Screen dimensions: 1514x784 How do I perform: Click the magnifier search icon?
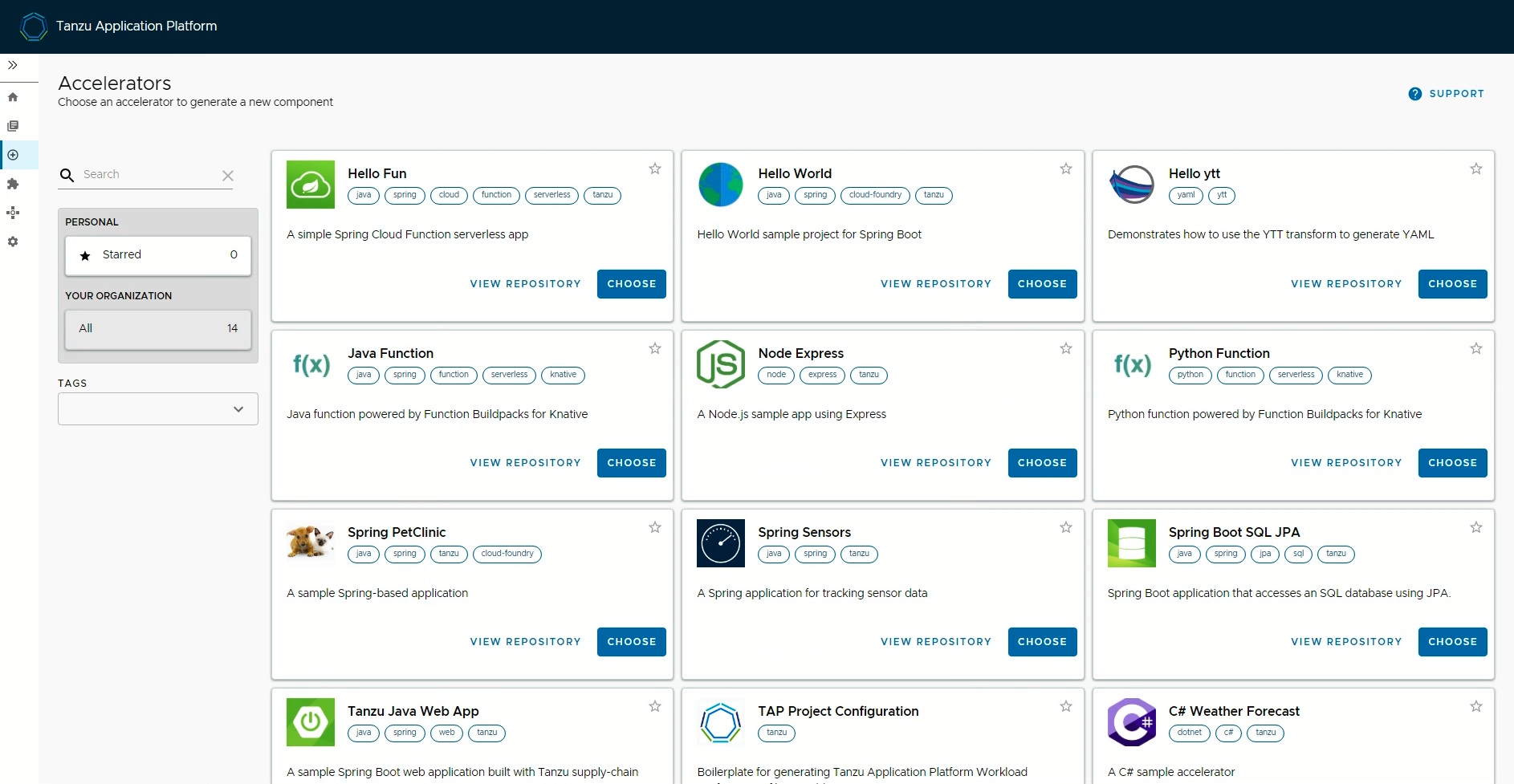(x=67, y=175)
